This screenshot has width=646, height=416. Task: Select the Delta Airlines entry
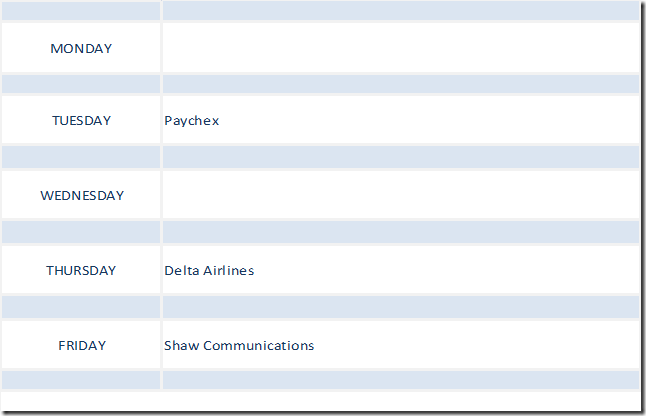(x=209, y=271)
